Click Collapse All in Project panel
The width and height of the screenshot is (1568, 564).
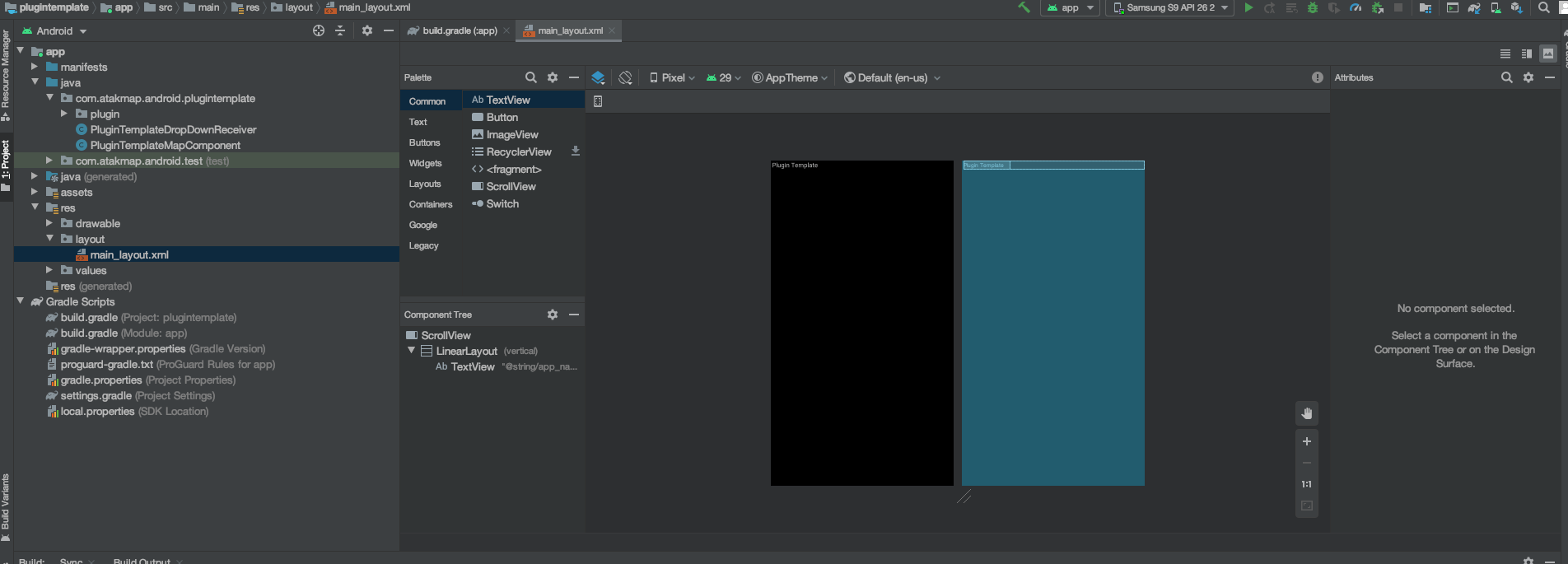(340, 30)
